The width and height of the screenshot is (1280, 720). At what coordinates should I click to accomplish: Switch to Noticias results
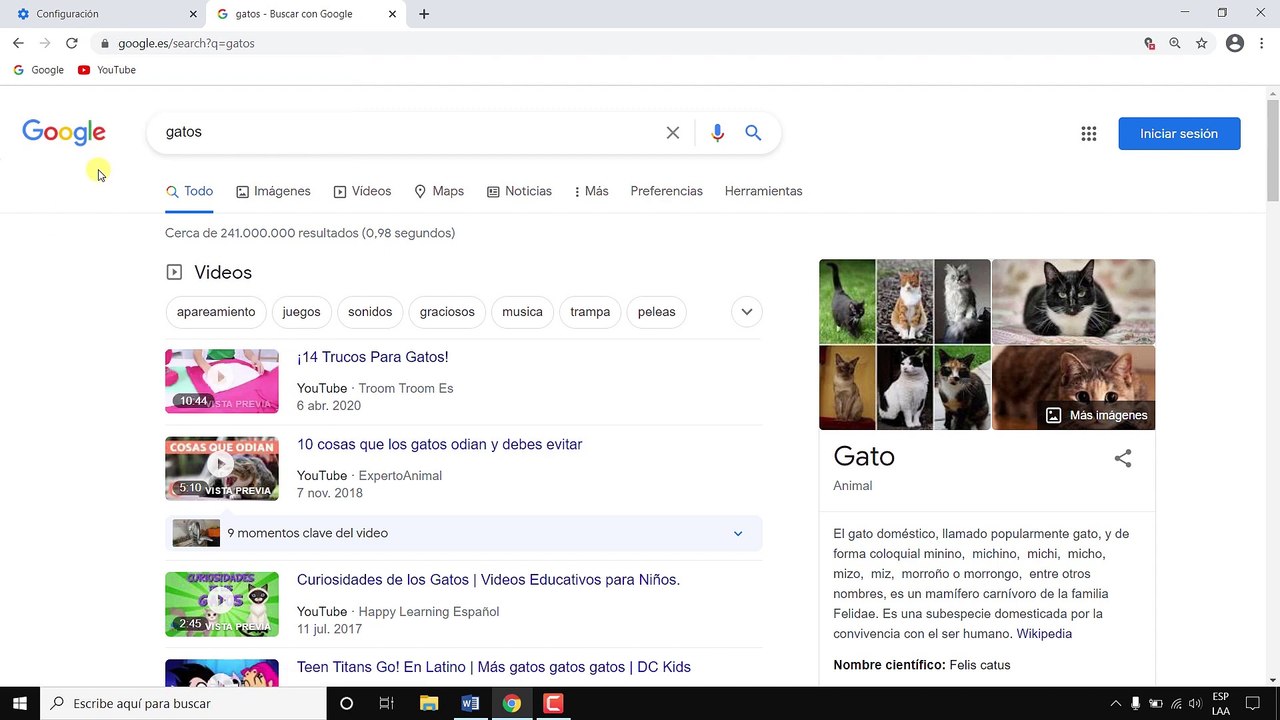(519, 191)
